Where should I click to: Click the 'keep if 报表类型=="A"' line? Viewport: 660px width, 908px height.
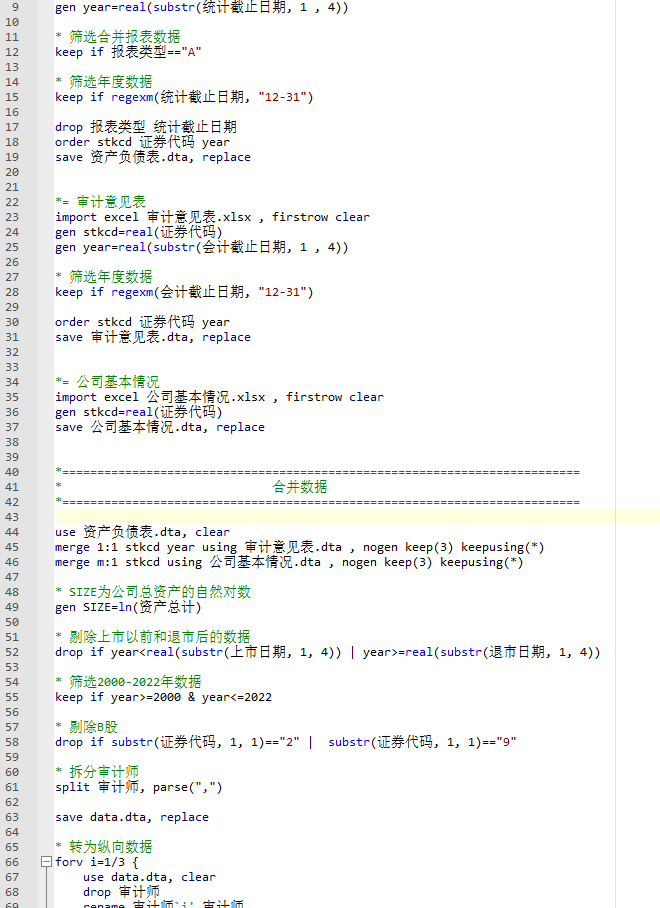[132, 52]
